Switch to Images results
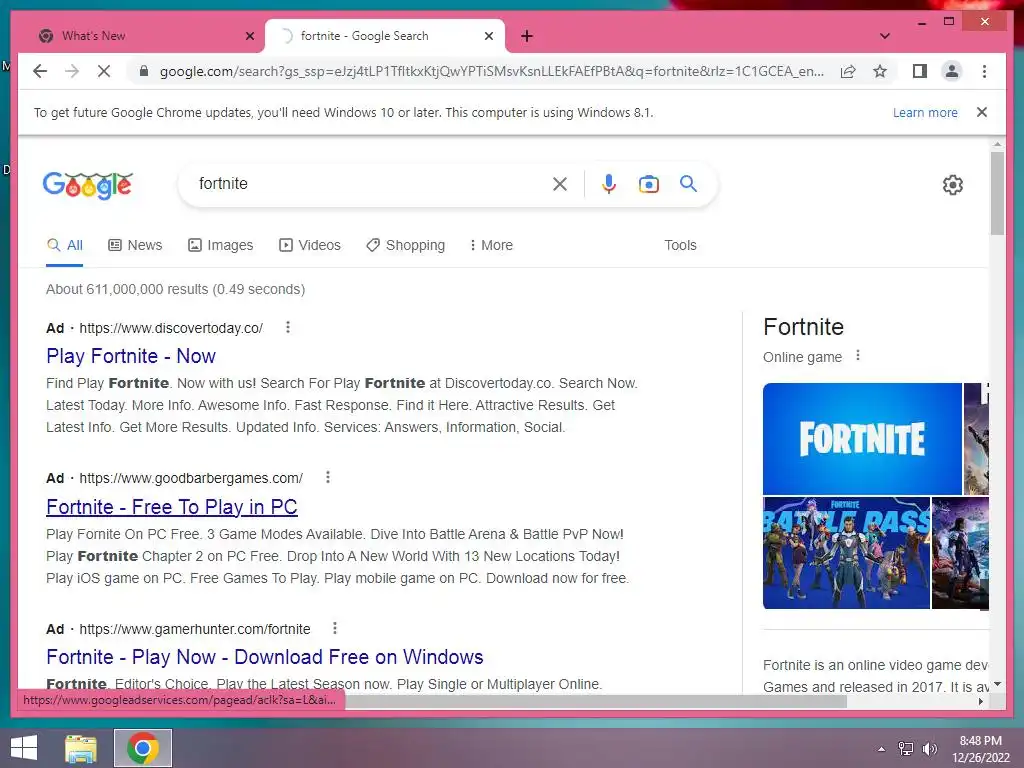The width and height of the screenshot is (1024, 768). tap(221, 245)
